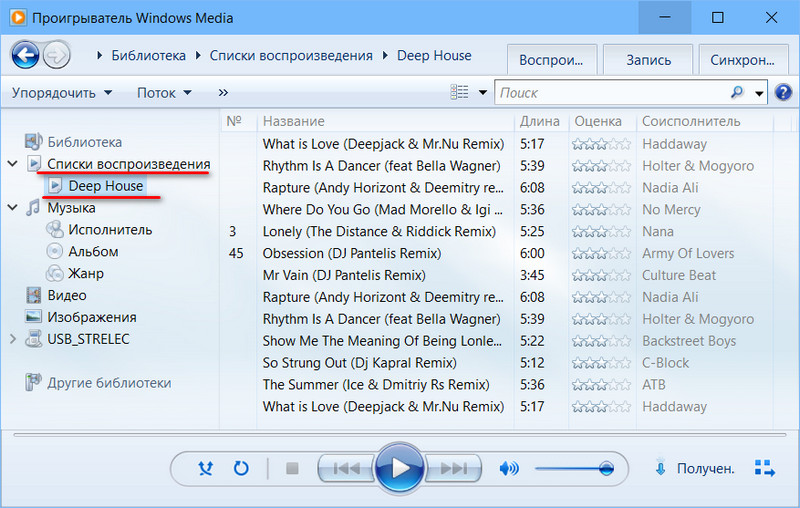
Task: Mute the sound with speaker icon
Action: [x=509, y=468]
